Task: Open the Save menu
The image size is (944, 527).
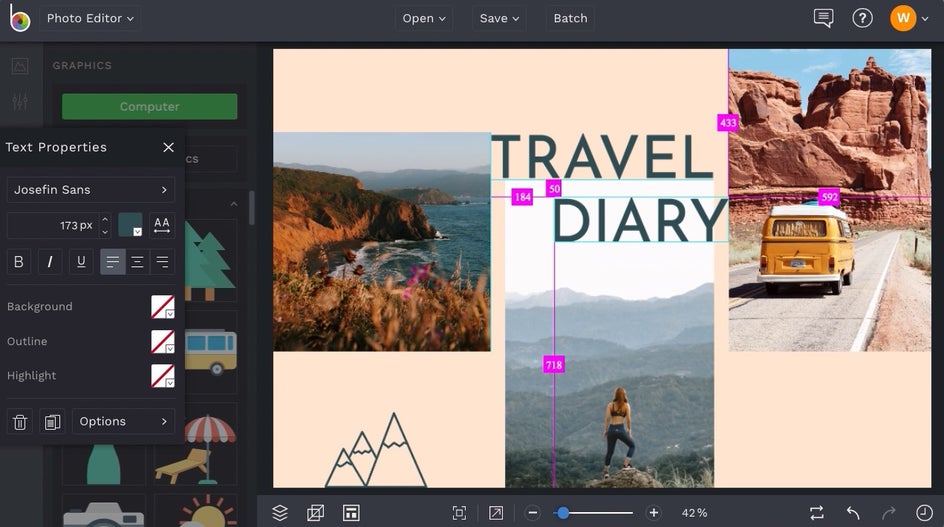Action: 499,18
